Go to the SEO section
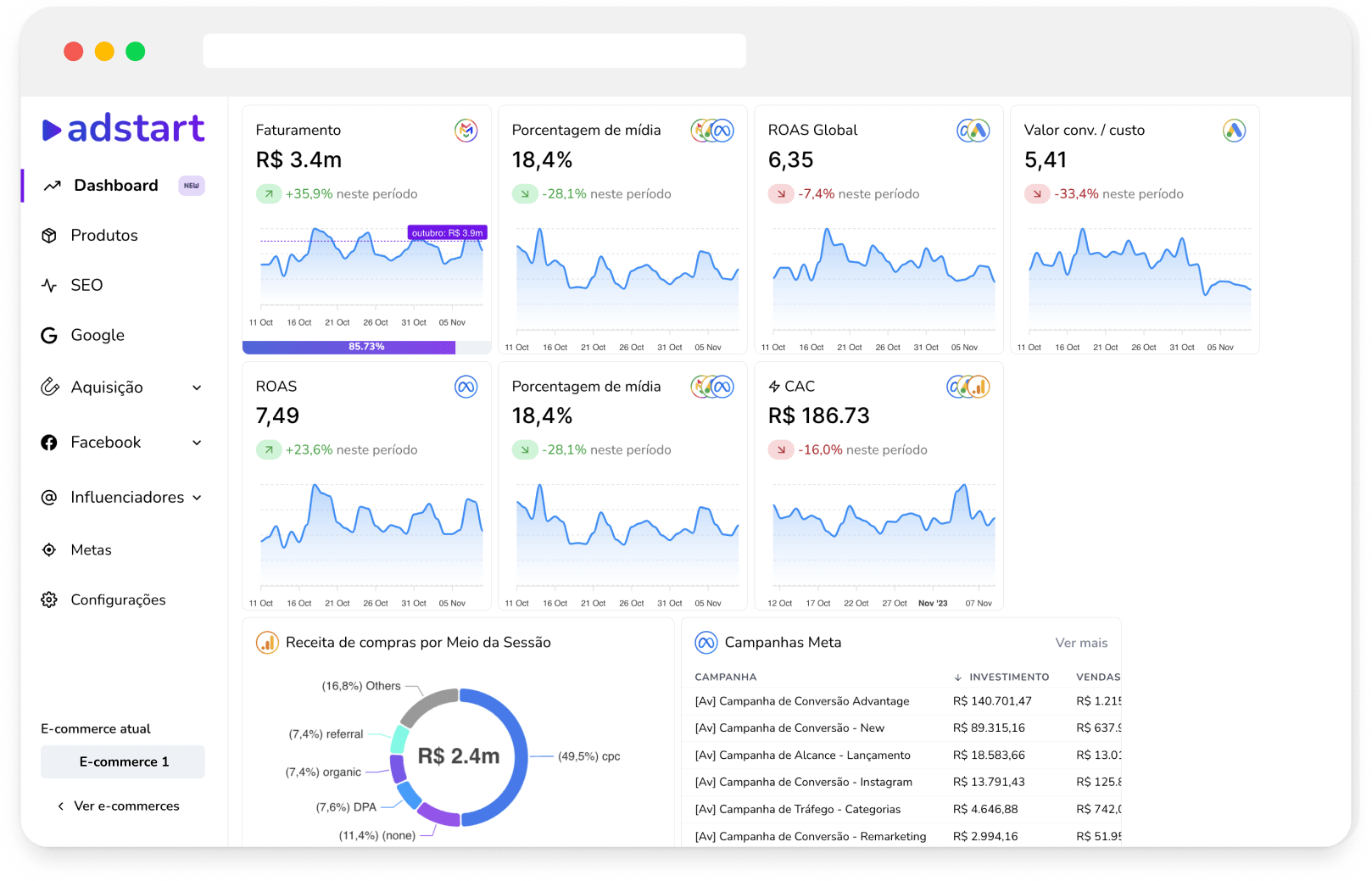Screen dimensions: 1372x881 tap(86, 286)
